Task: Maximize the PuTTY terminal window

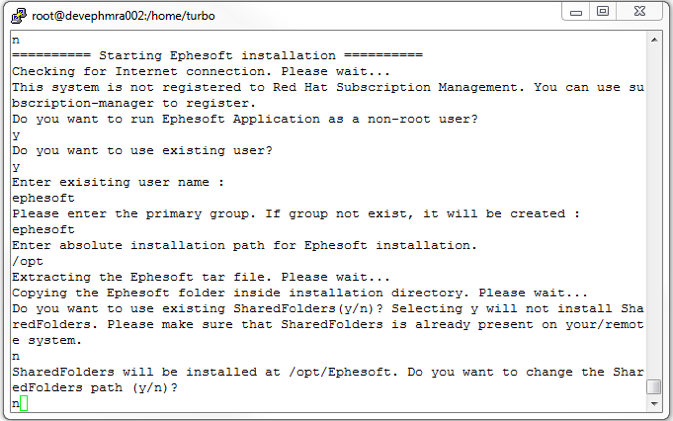Action: (x=603, y=11)
